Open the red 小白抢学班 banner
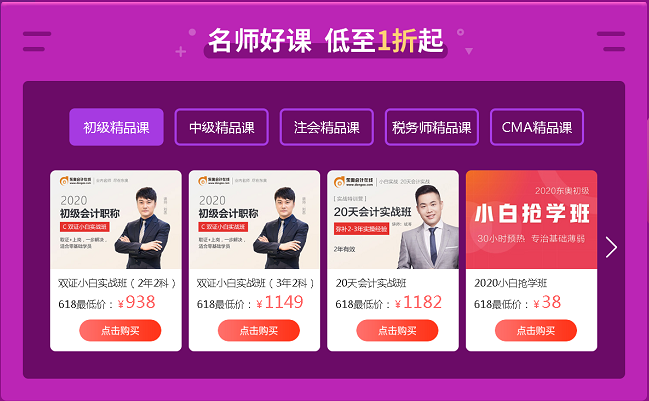Image resolution: width=649 pixels, height=401 pixels. 531,220
